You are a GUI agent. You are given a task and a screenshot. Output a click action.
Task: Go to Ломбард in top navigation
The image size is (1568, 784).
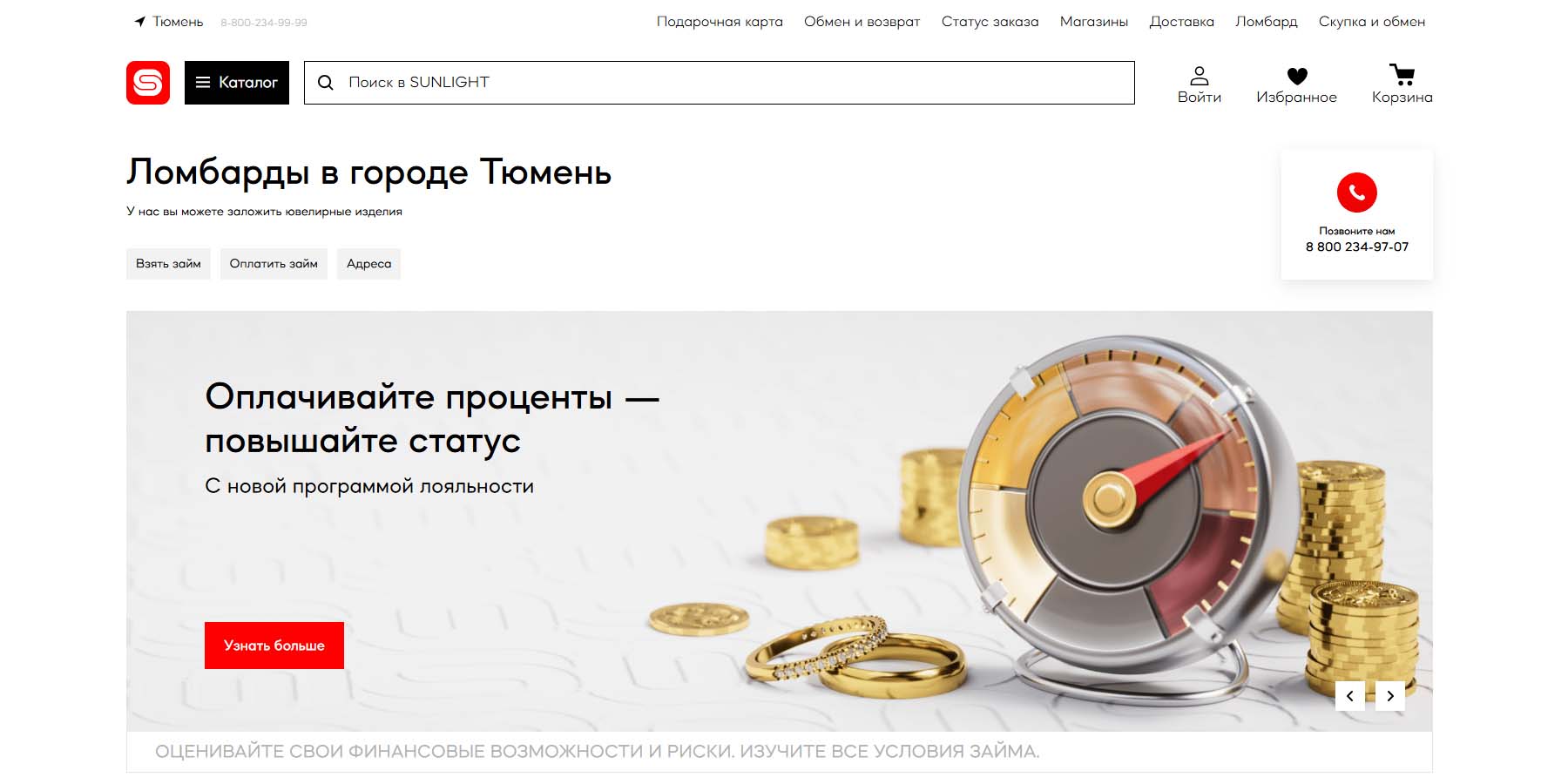click(x=1266, y=22)
